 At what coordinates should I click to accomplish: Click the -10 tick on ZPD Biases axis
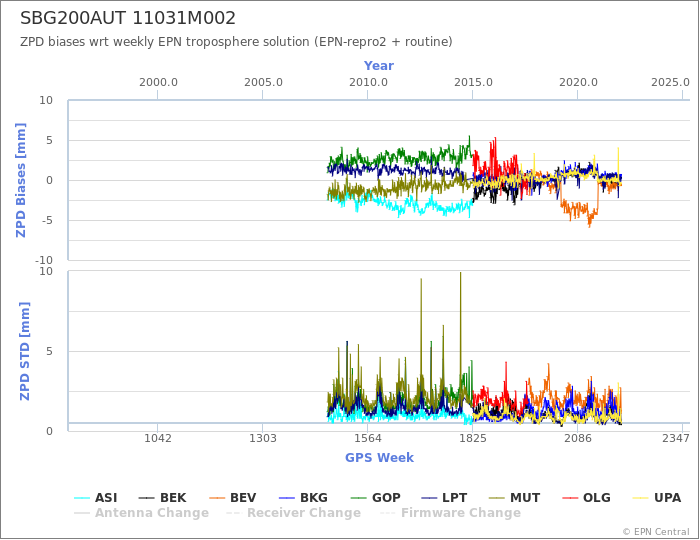(x=44, y=260)
